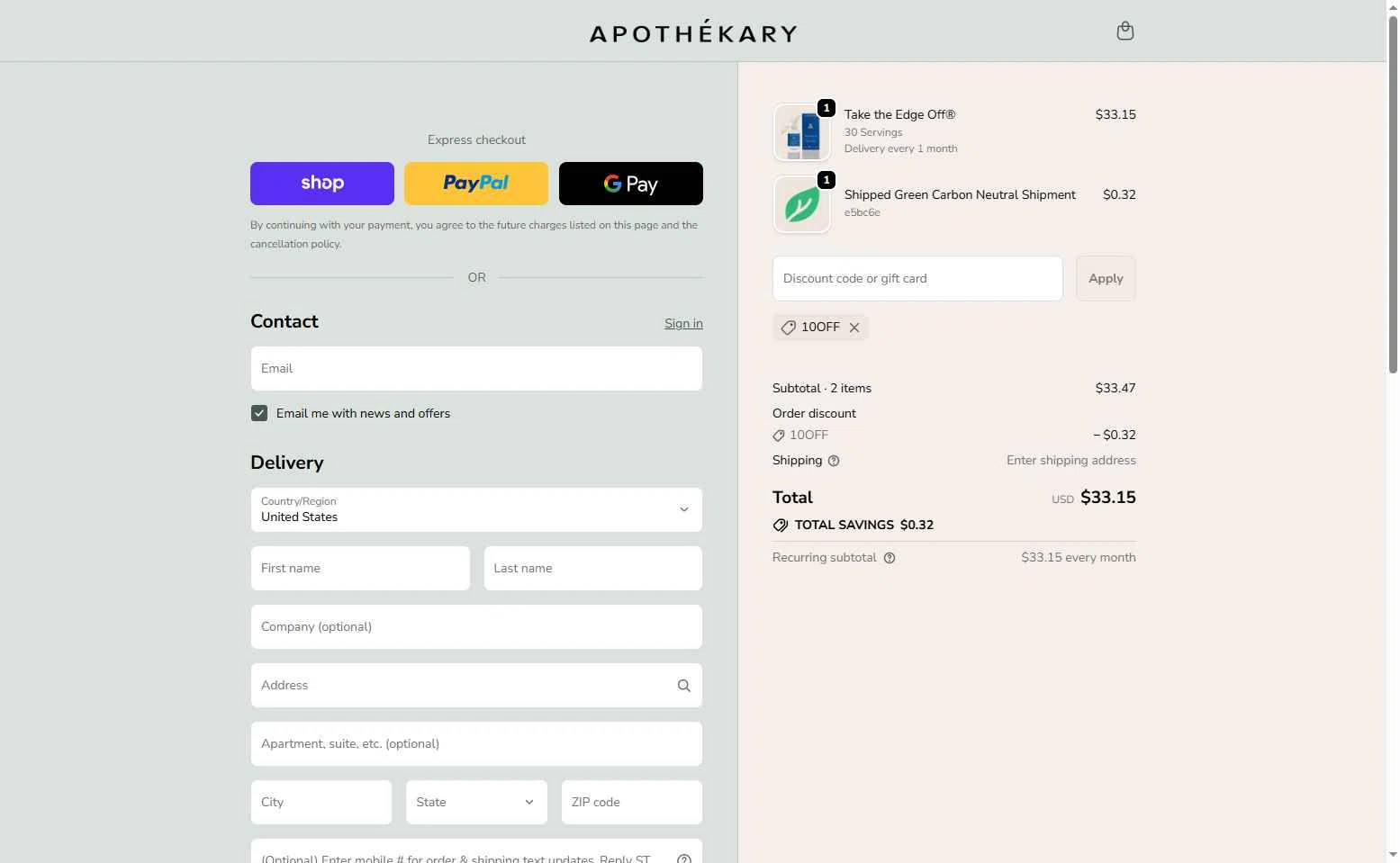Click the quantity badge on Take the Edge Off

click(826, 108)
